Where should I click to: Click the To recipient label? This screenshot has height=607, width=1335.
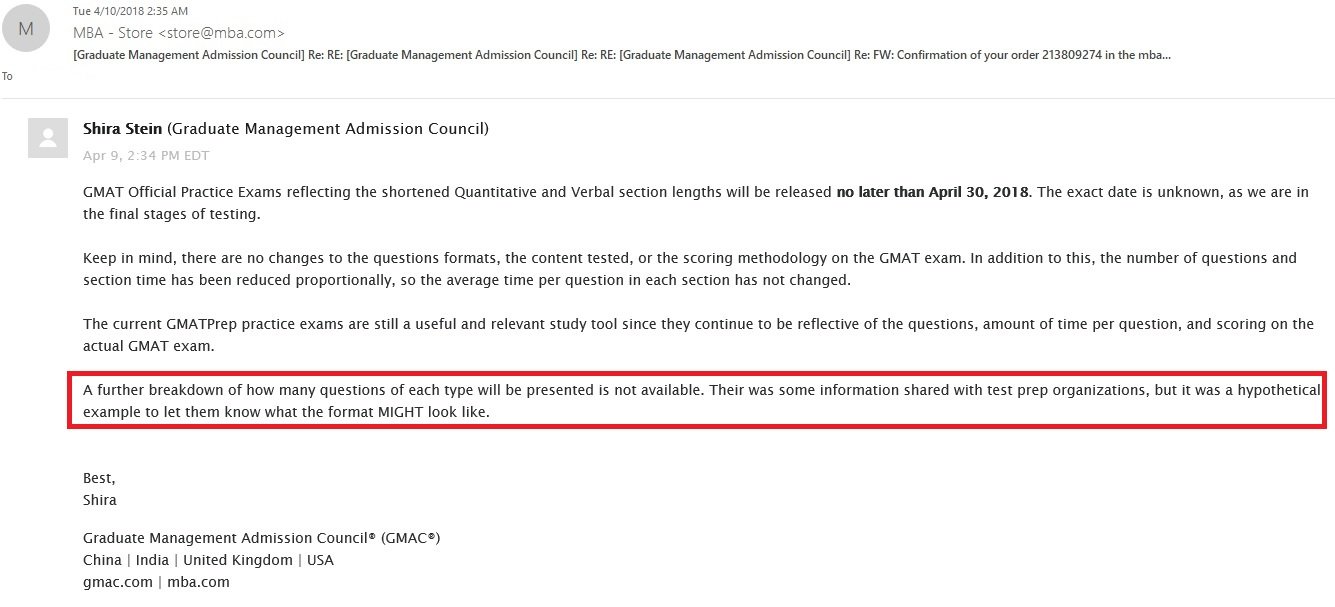pyautogui.click(x=7, y=76)
